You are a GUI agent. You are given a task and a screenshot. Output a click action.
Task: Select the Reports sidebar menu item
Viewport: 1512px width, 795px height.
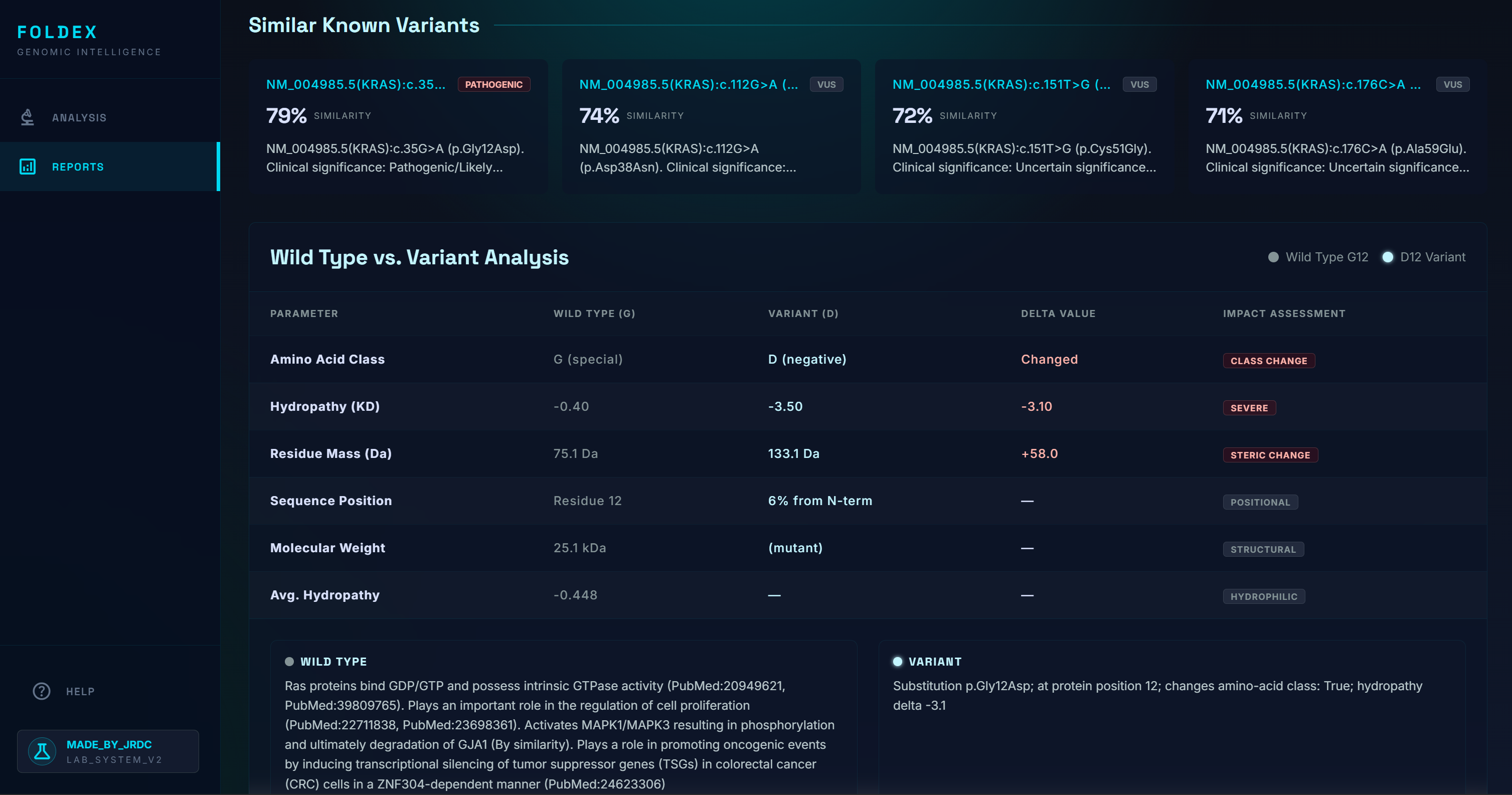point(78,167)
